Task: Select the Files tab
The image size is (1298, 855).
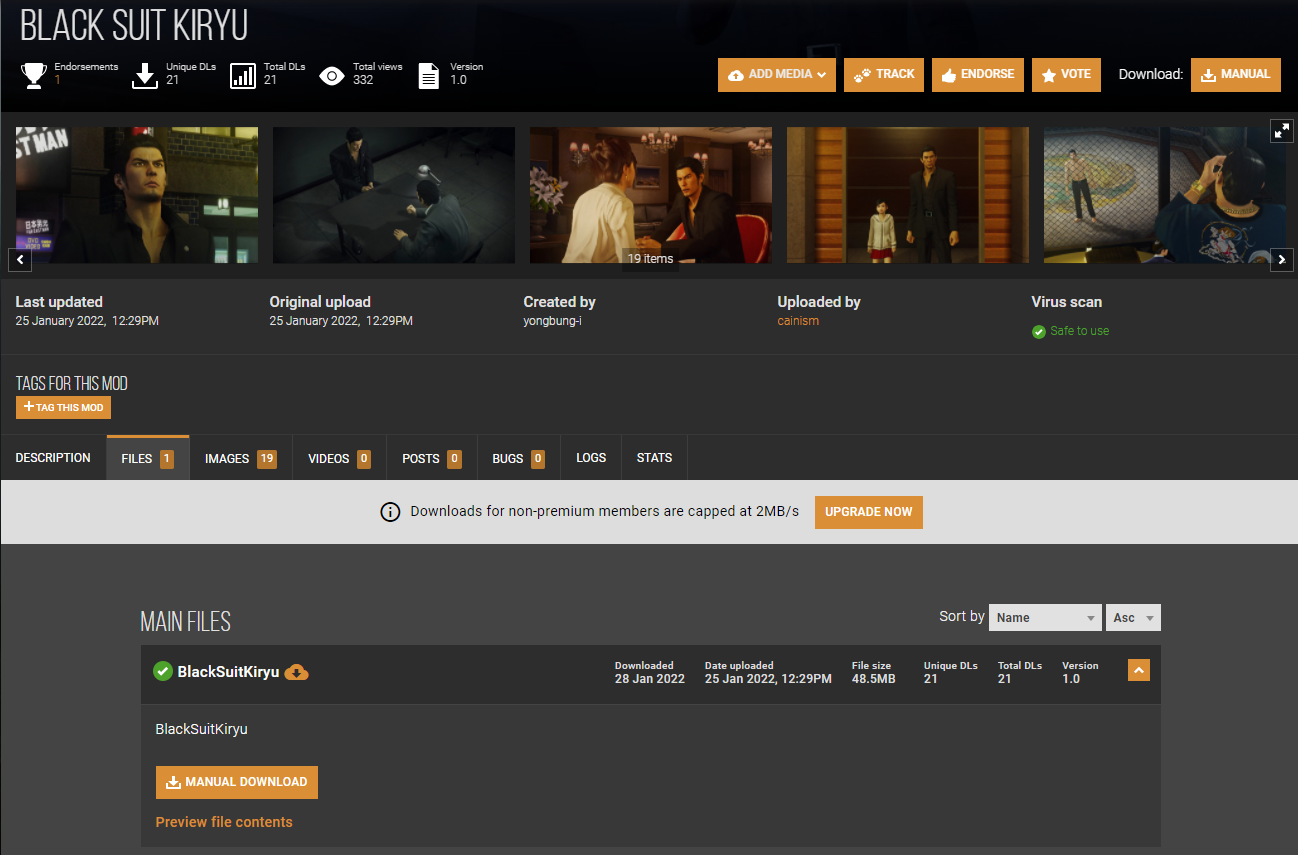Action: (148, 458)
